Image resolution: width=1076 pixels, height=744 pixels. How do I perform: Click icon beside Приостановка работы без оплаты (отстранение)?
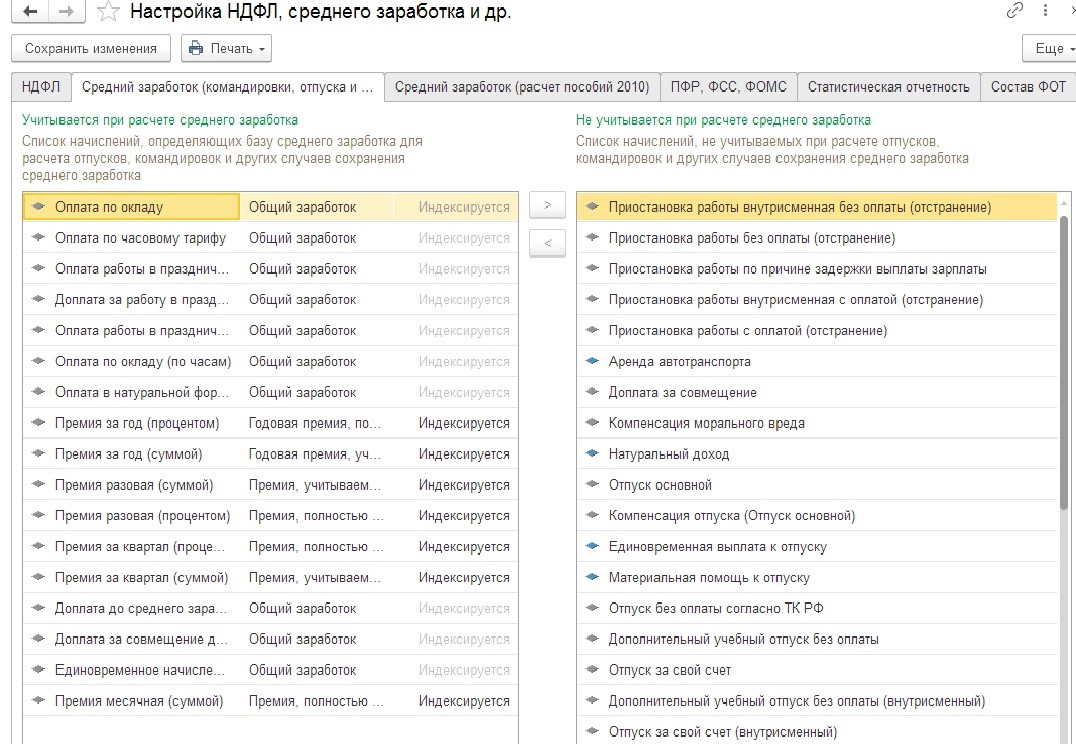pos(592,237)
